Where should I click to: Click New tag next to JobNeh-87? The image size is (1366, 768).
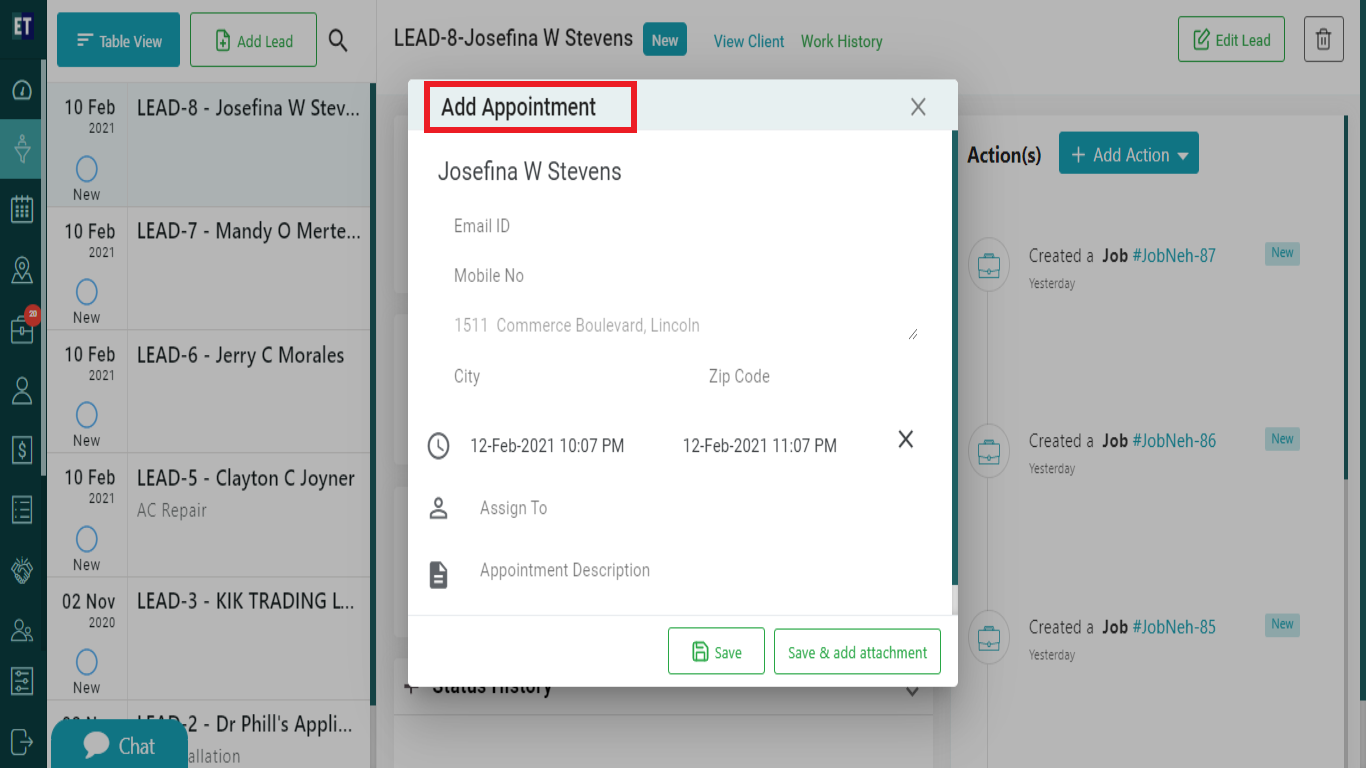[1282, 253]
